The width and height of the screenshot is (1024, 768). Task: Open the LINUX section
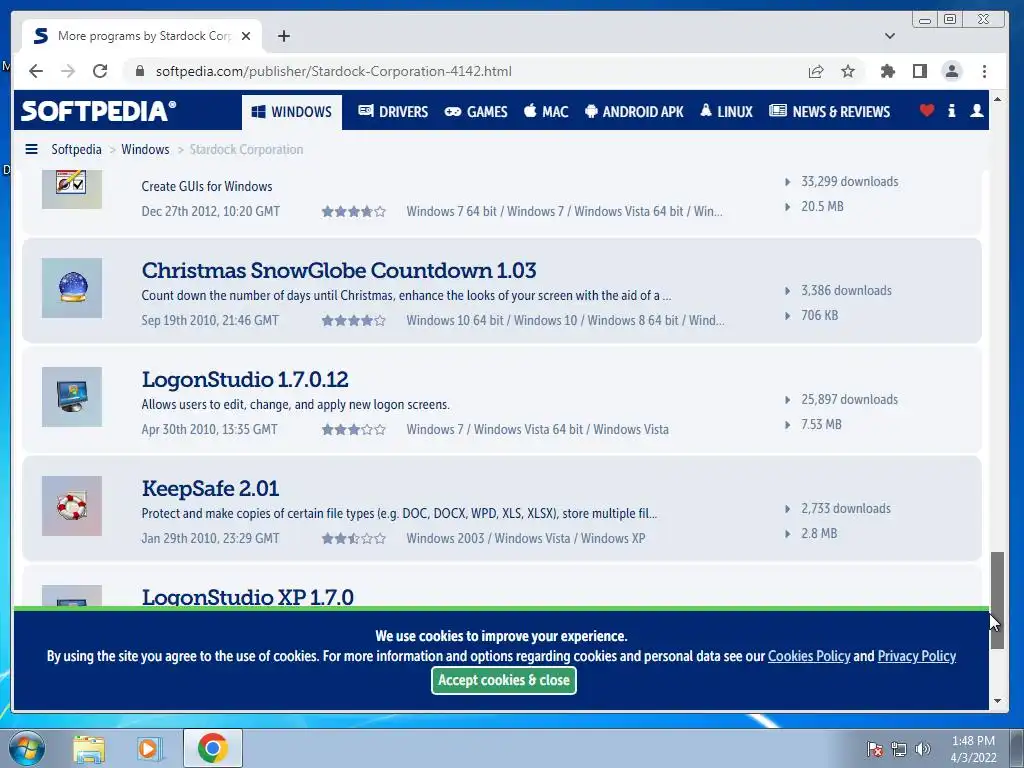point(726,112)
